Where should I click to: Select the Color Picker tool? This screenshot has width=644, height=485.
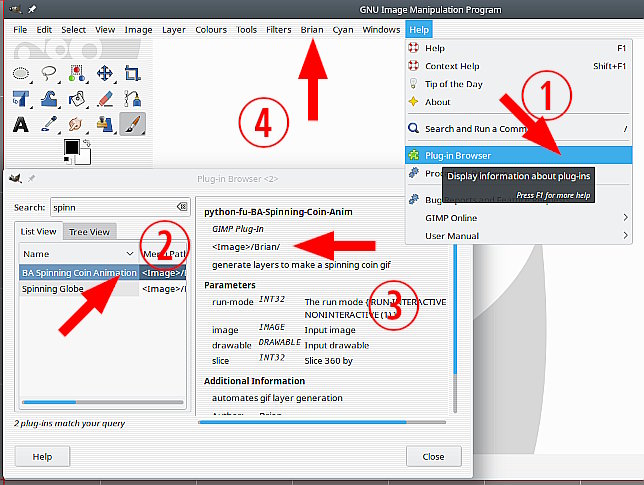pos(49,124)
